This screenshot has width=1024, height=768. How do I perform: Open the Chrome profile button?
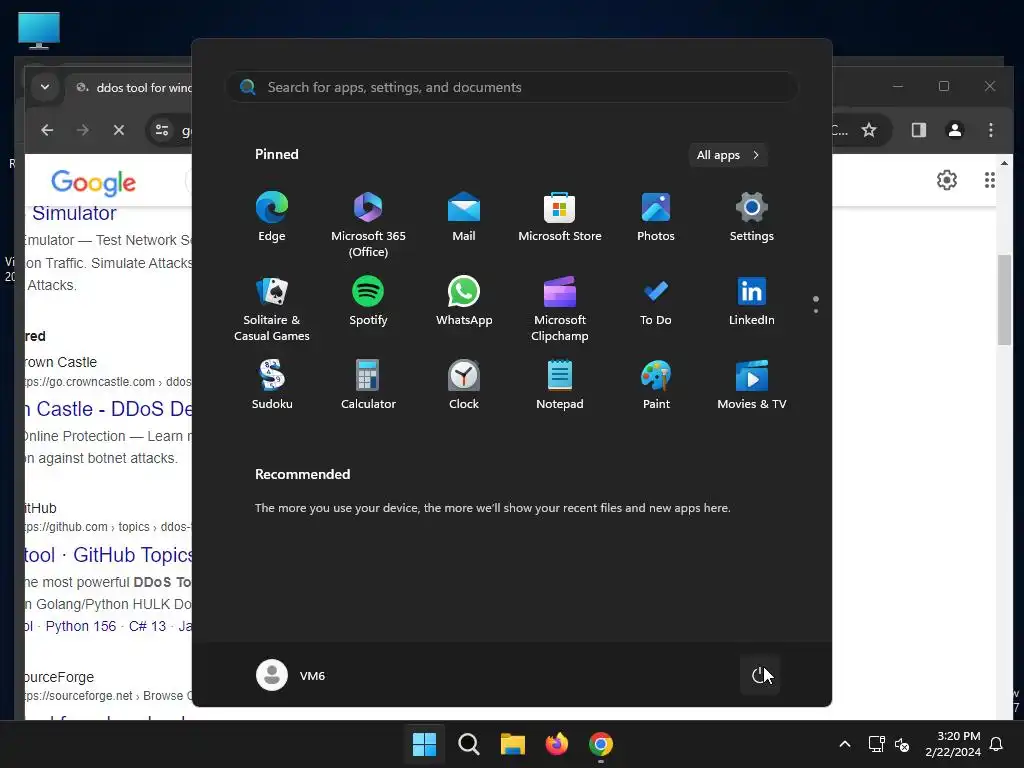coord(955,130)
